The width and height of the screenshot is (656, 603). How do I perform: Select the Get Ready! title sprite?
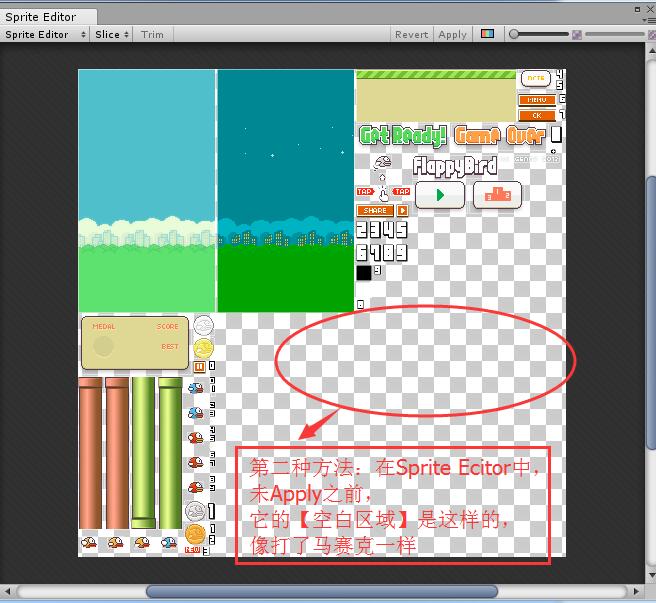coord(402,136)
